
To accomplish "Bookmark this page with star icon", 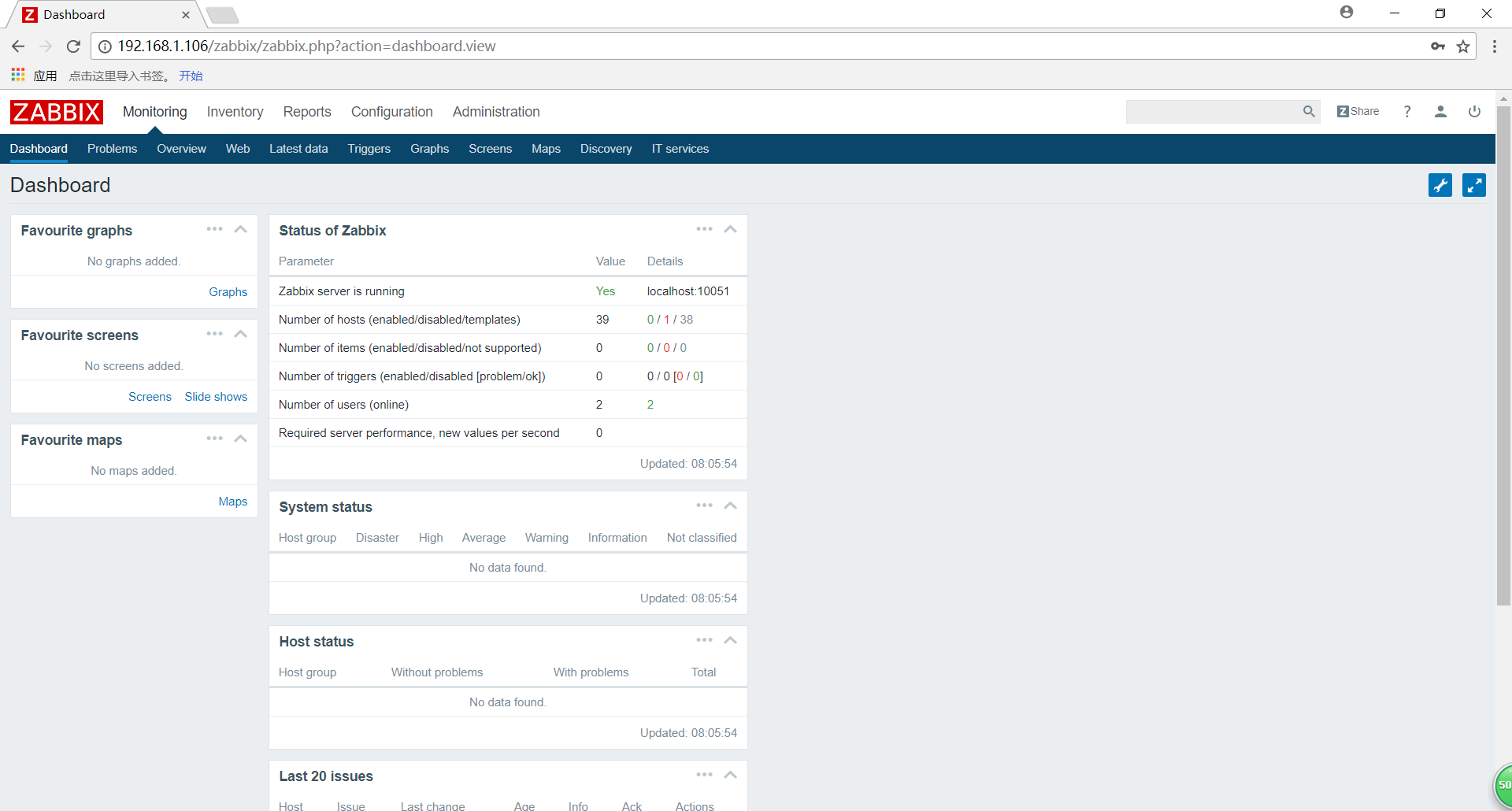I will click(1463, 46).
